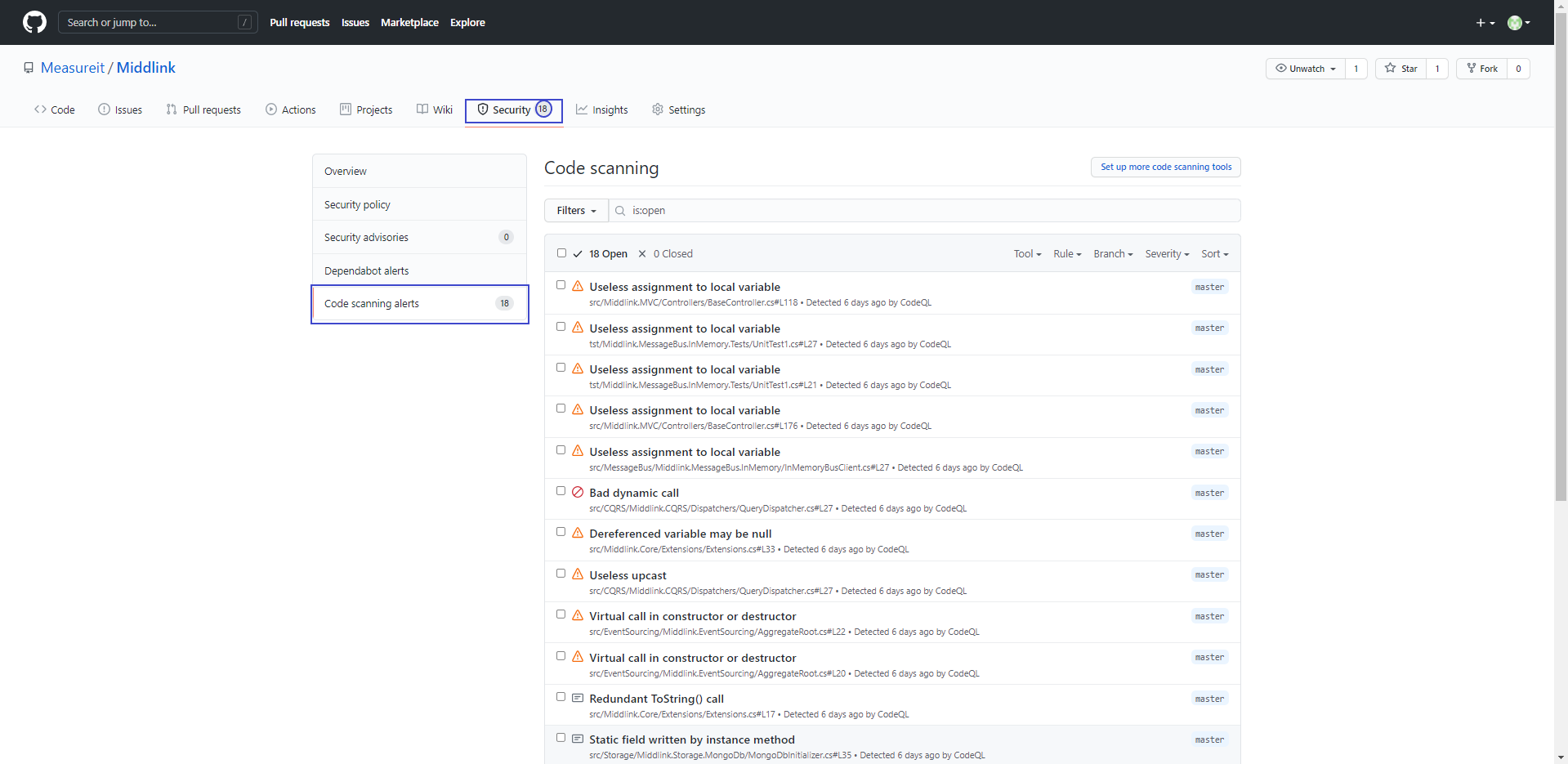
Task: Open the Tool filter dropdown
Action: (x=1027, y=254)
